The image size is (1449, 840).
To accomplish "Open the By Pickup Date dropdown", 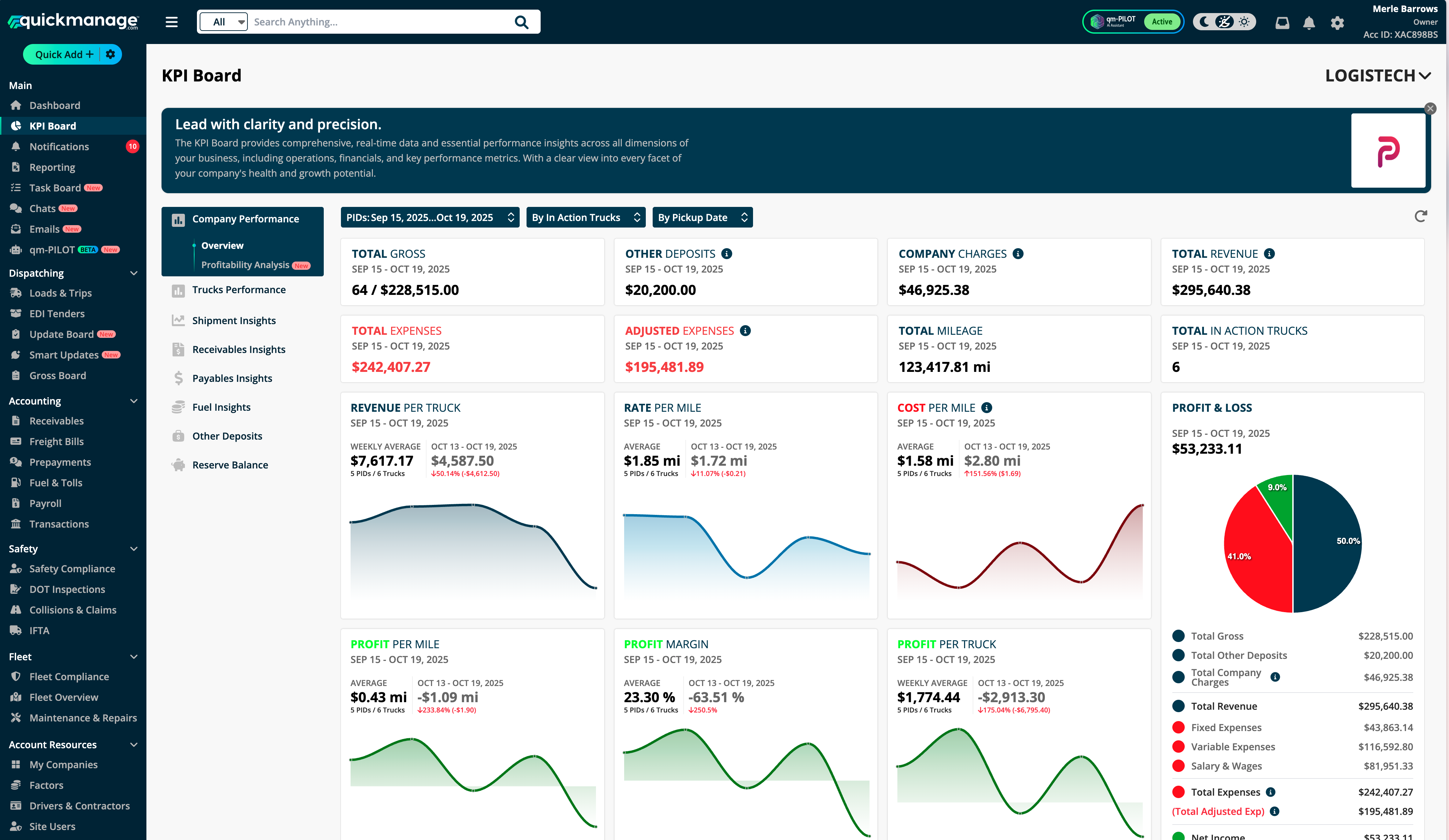I will click(702, 217).
